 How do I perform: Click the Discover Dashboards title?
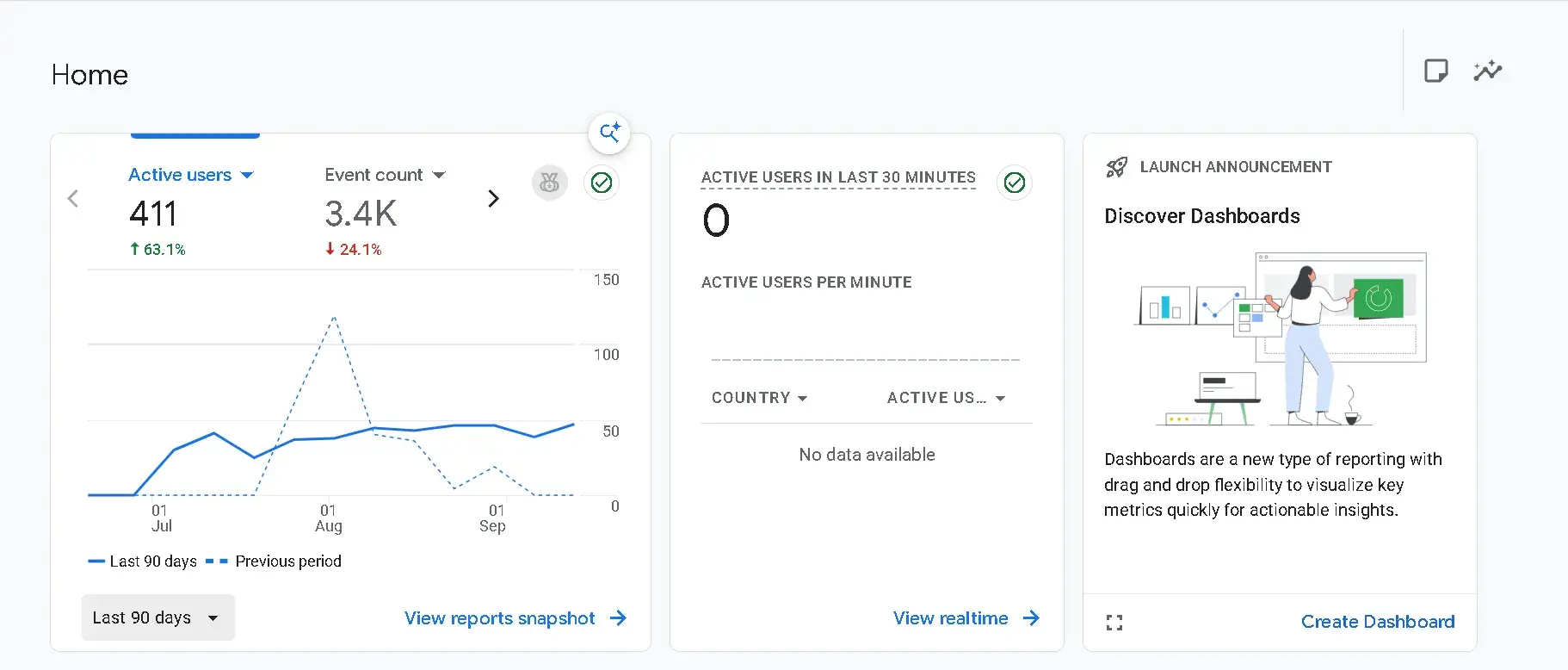(1202, 216)
